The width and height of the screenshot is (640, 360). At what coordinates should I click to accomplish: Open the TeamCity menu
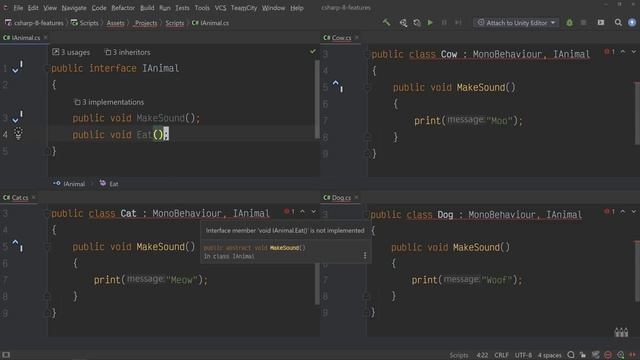244,8
